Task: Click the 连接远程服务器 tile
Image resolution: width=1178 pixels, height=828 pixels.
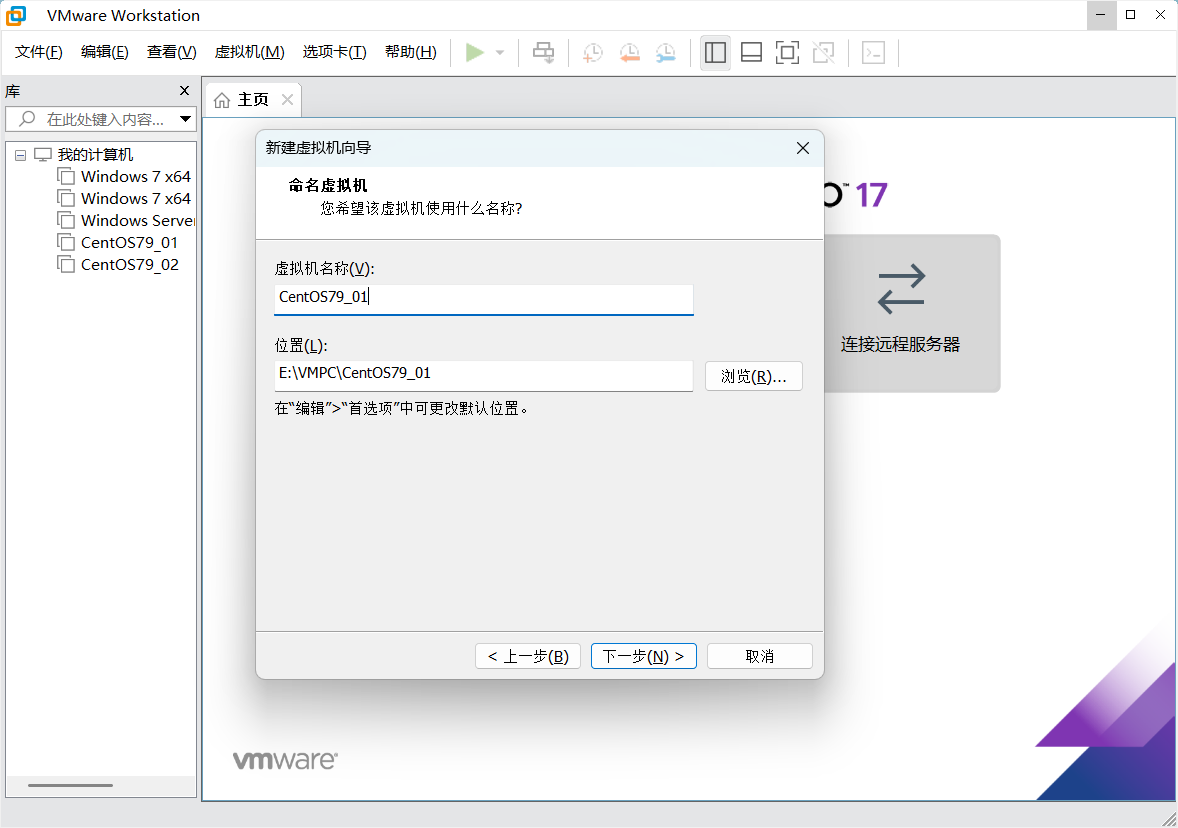Action: (x=912, y=313)
